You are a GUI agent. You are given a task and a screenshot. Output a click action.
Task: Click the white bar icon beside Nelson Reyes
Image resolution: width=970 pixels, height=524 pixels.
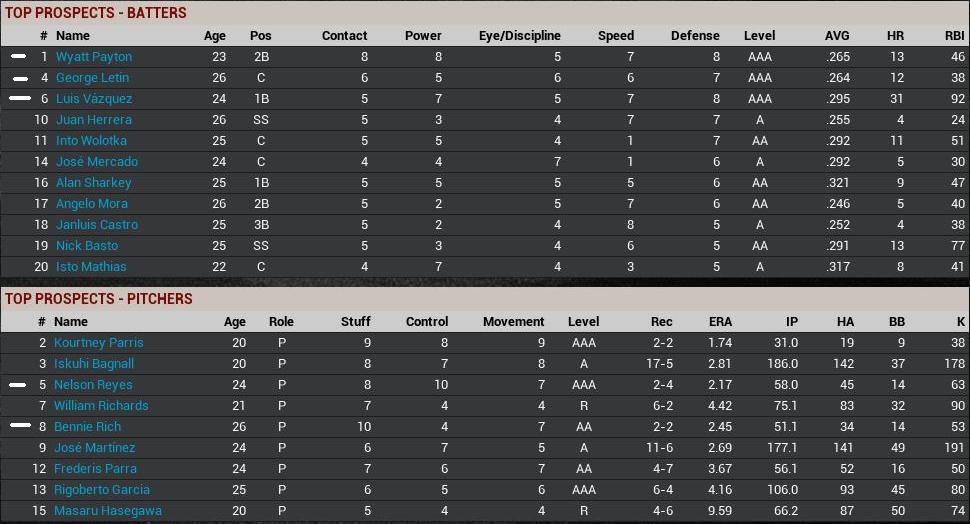point(17,385)
